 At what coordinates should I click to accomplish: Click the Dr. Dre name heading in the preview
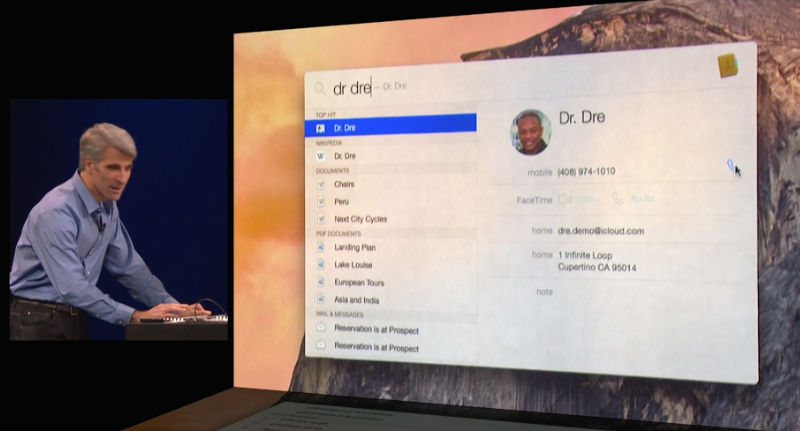[x=582, y=117]
